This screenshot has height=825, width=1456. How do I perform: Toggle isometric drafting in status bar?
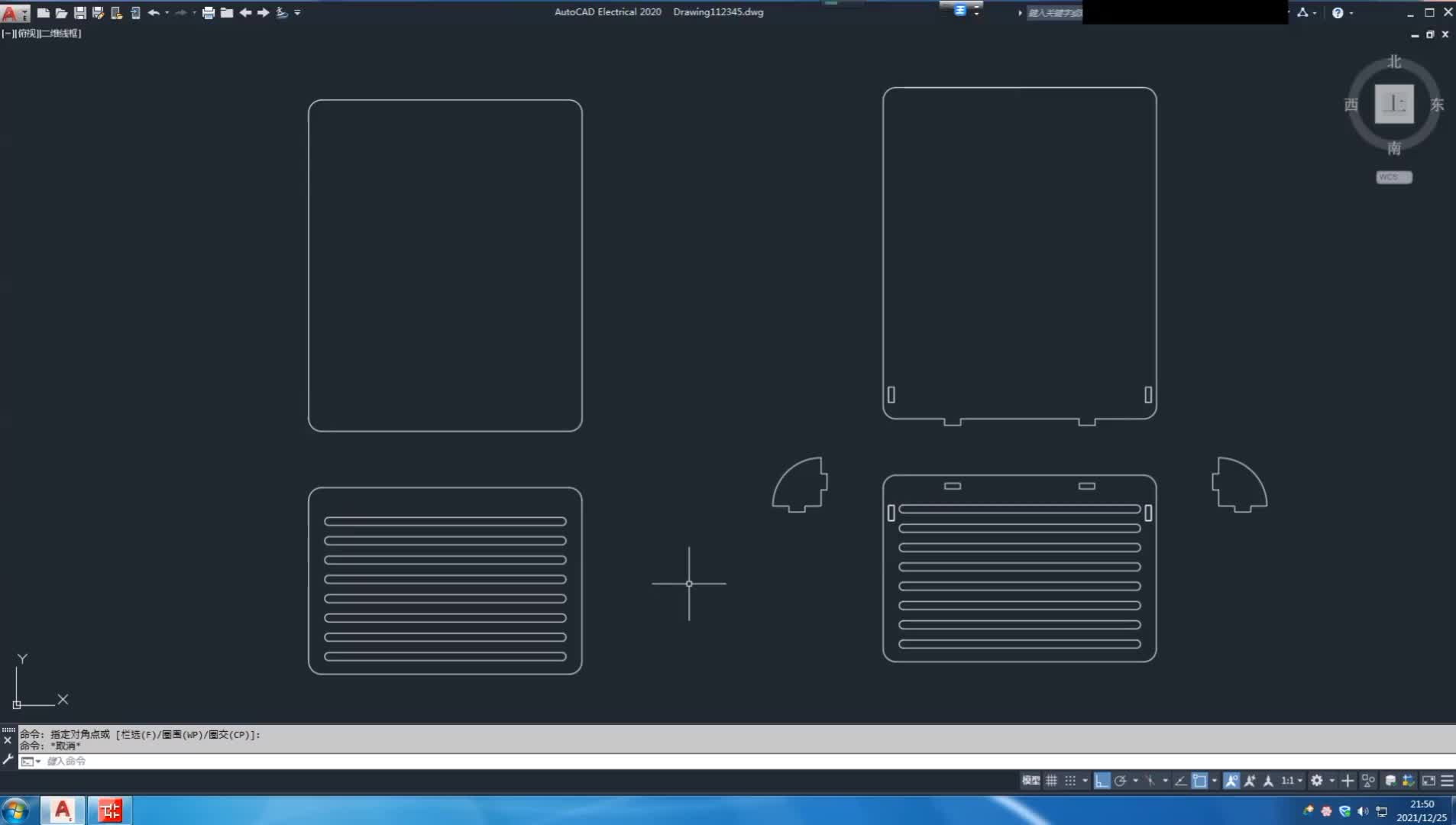click(1150, 781)
